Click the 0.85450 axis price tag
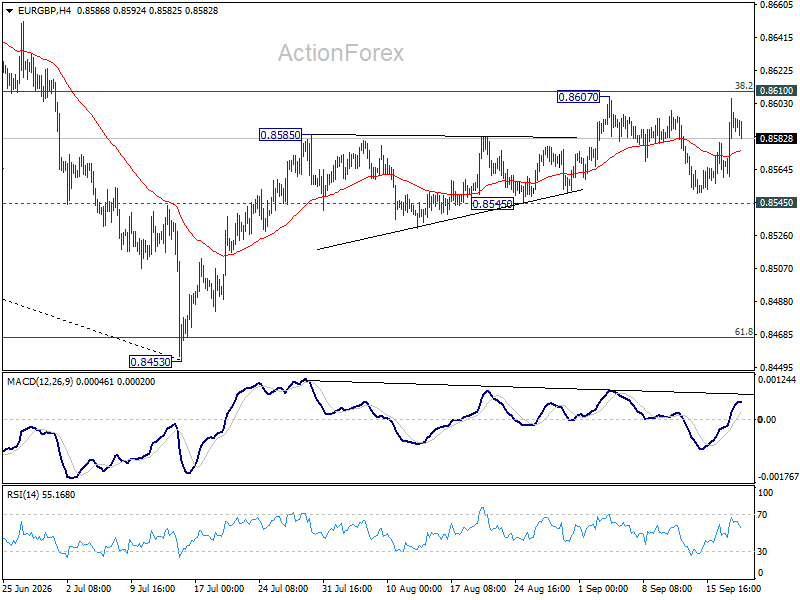Screen dimensions: 800x600 tap(776, 203)
